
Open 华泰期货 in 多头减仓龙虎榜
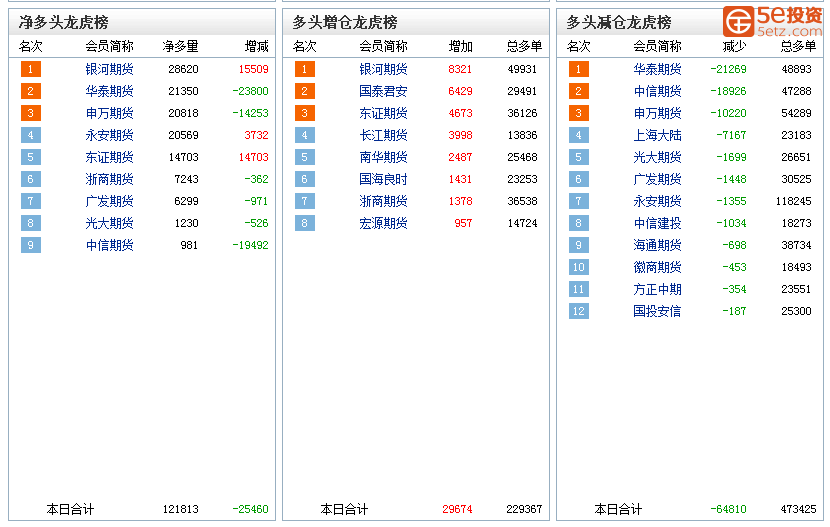657,69
